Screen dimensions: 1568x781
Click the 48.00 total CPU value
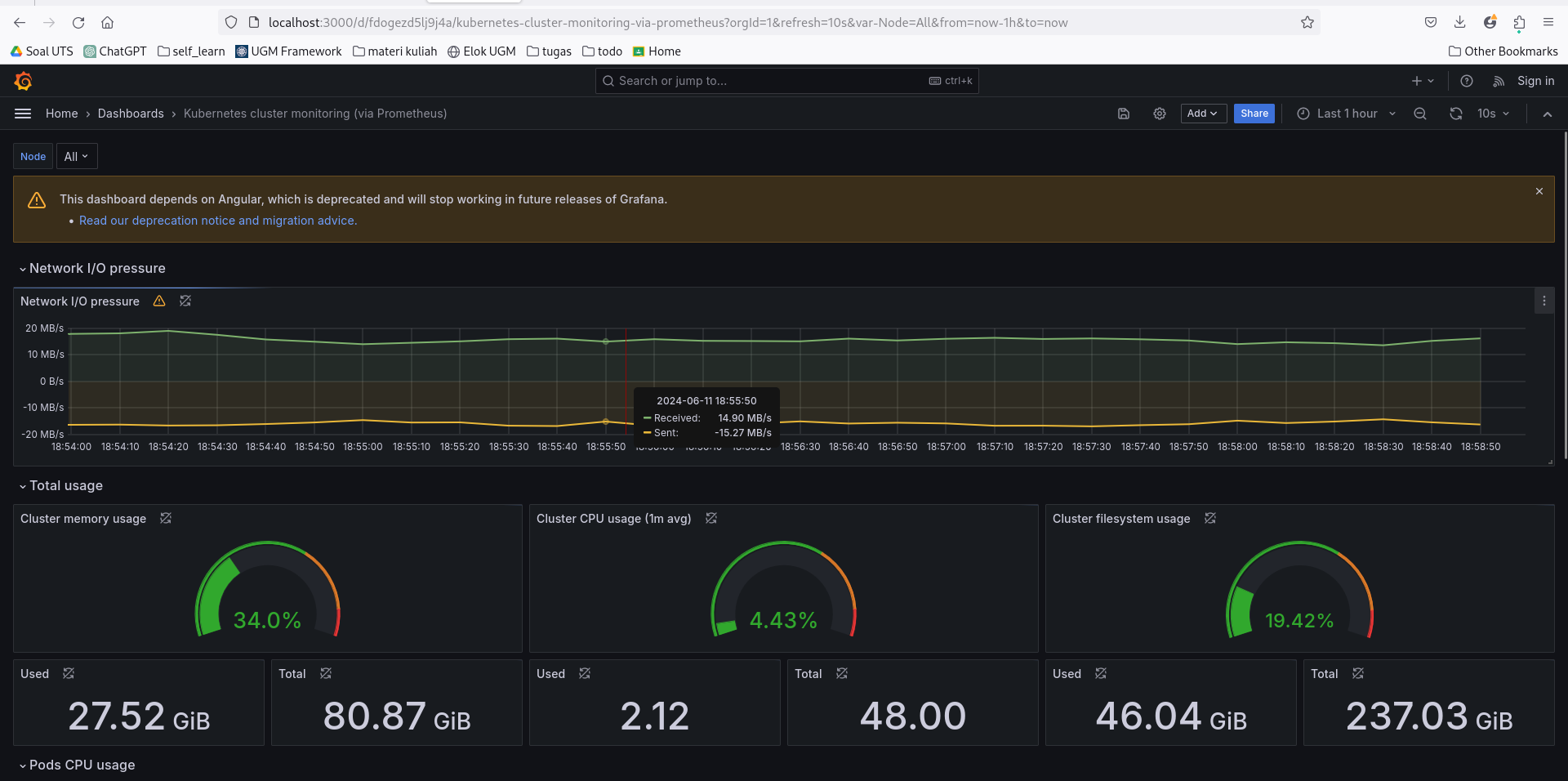point(913,716)
